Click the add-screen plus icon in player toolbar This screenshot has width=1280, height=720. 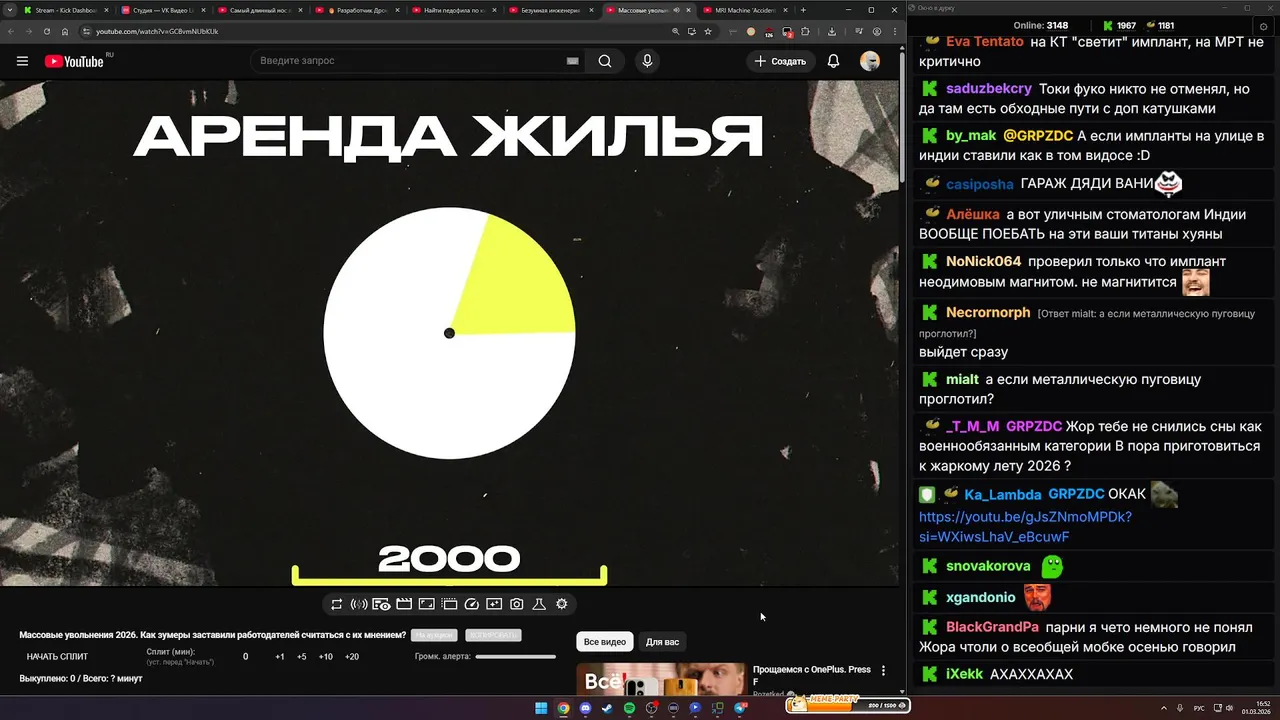(x=494, y=604)
